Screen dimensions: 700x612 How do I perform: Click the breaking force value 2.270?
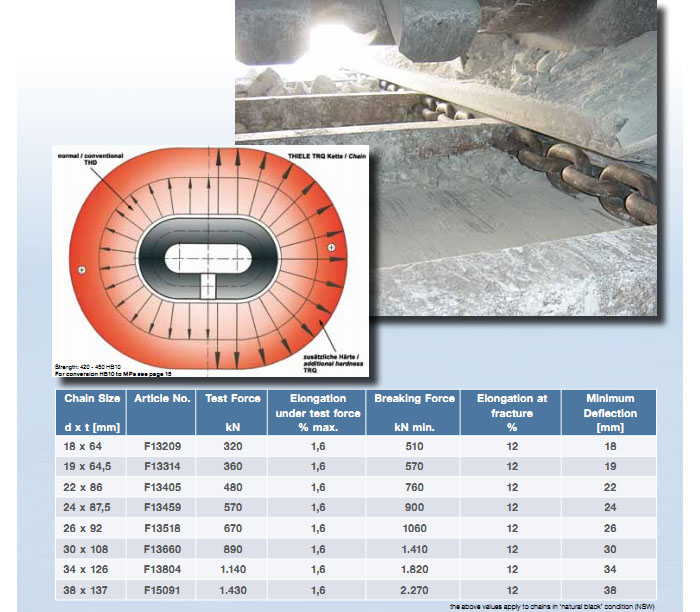[x=414, y=589]
